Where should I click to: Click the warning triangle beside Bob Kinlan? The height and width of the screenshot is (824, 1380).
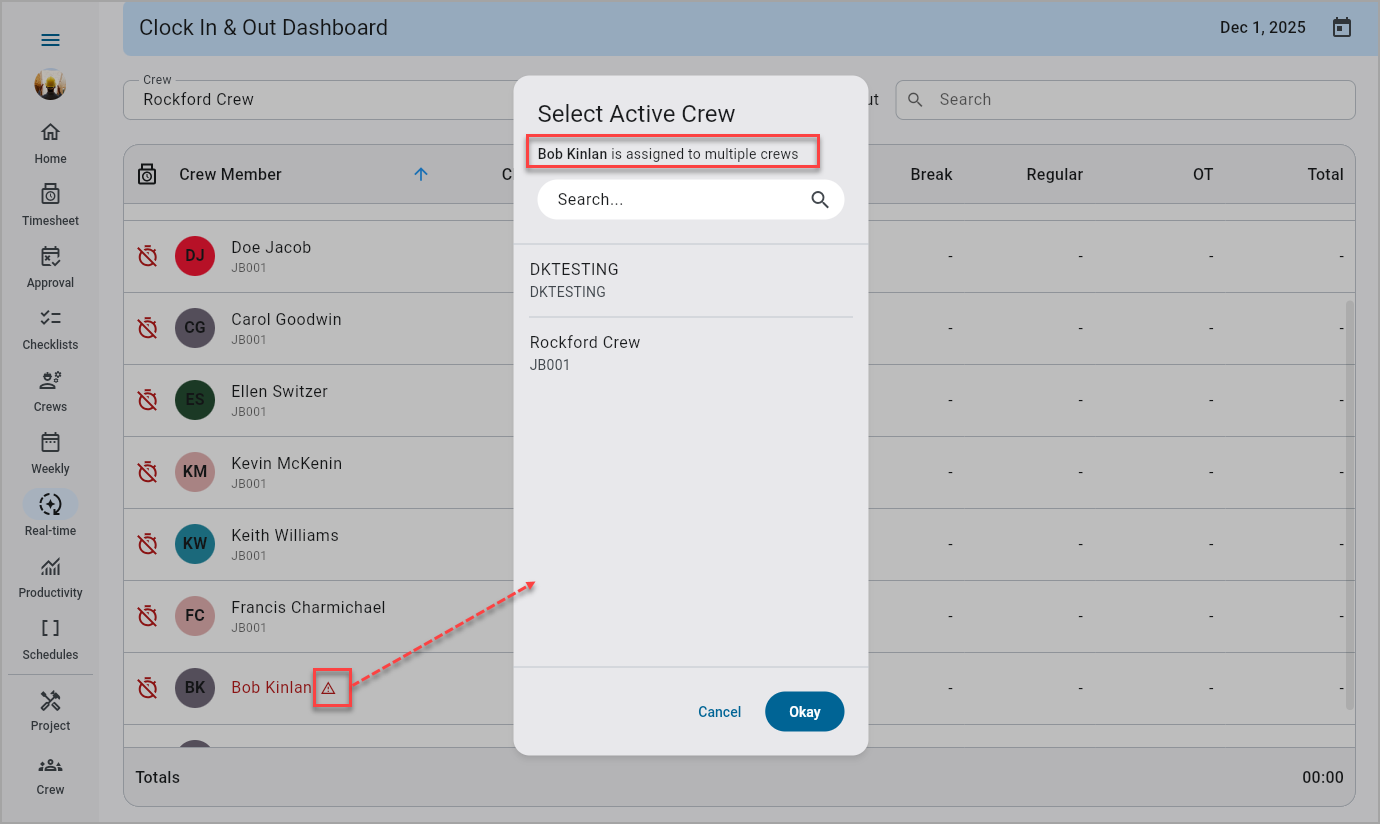tap(328, 688)
